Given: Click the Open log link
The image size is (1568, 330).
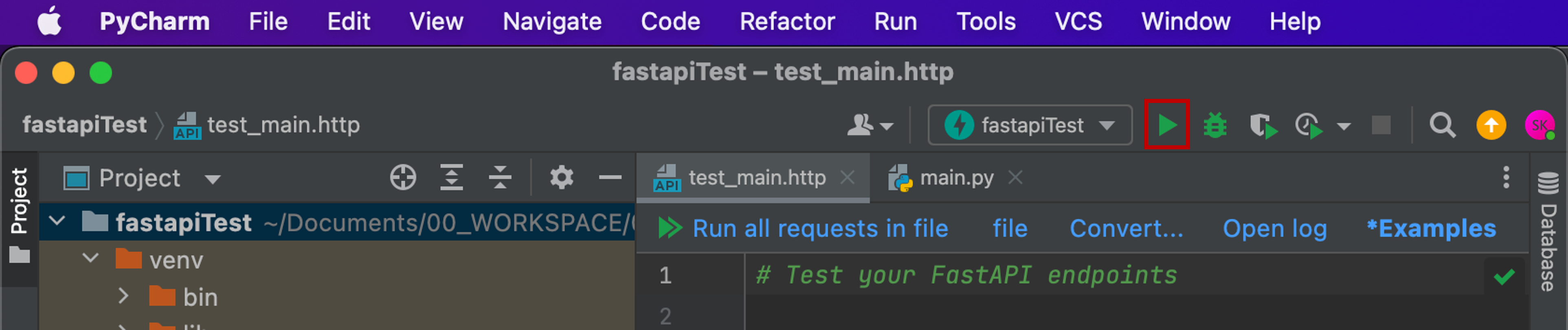Looking at the screenshot, I should coord(1275,229).
